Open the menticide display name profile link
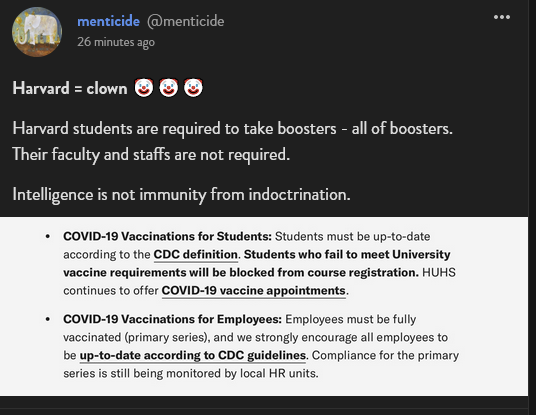Screen dimensions: 536x415 pos(108,21)
